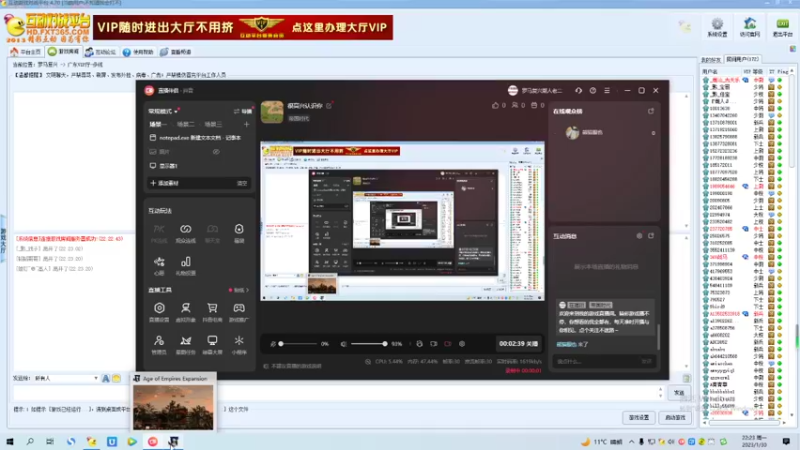This screenshot has height=450, width=800.
Task: Open the Usage Help tab
Action: click(138, 52)
